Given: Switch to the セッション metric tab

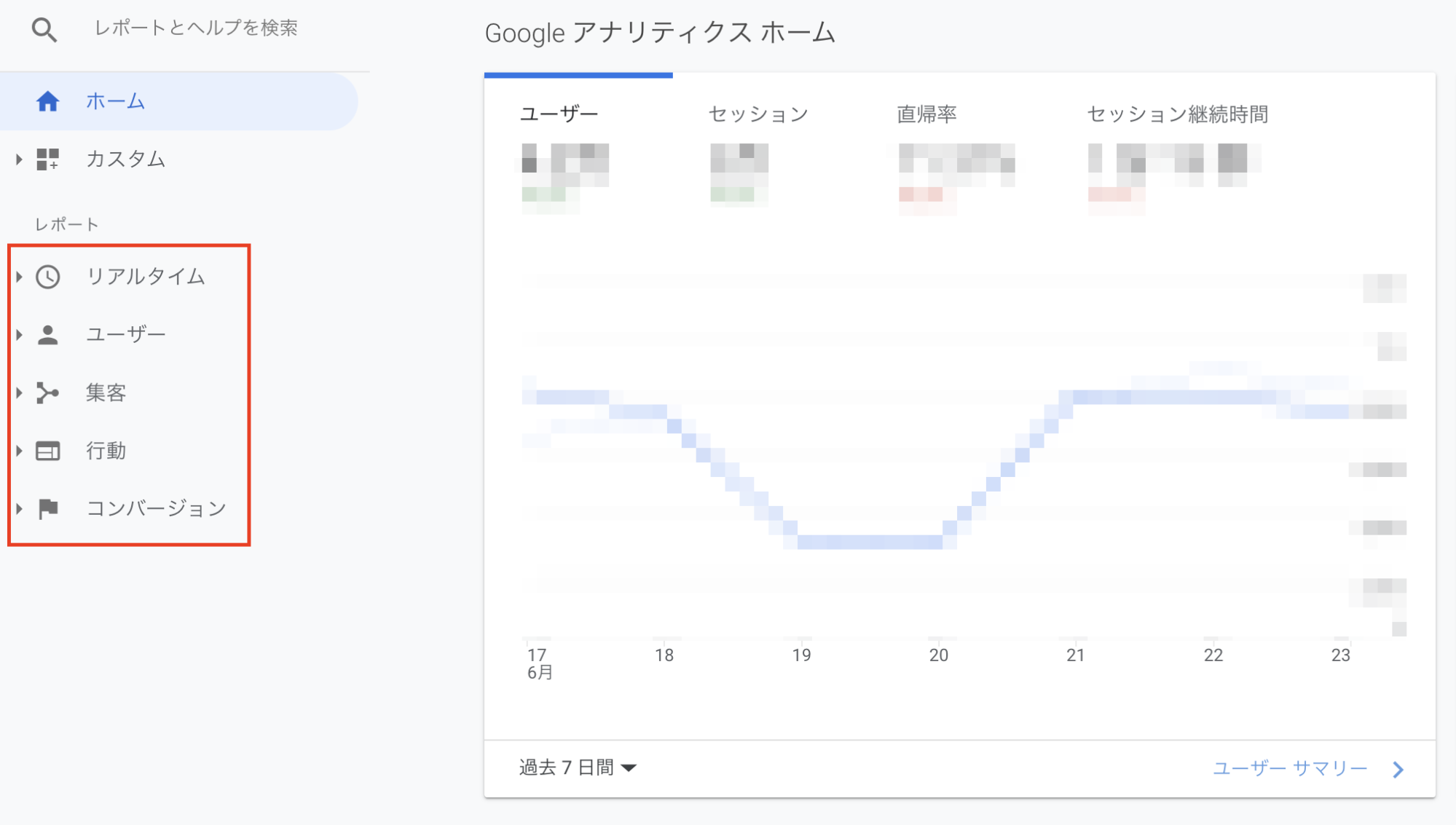Looking at the screenshot, I should 757,114.
